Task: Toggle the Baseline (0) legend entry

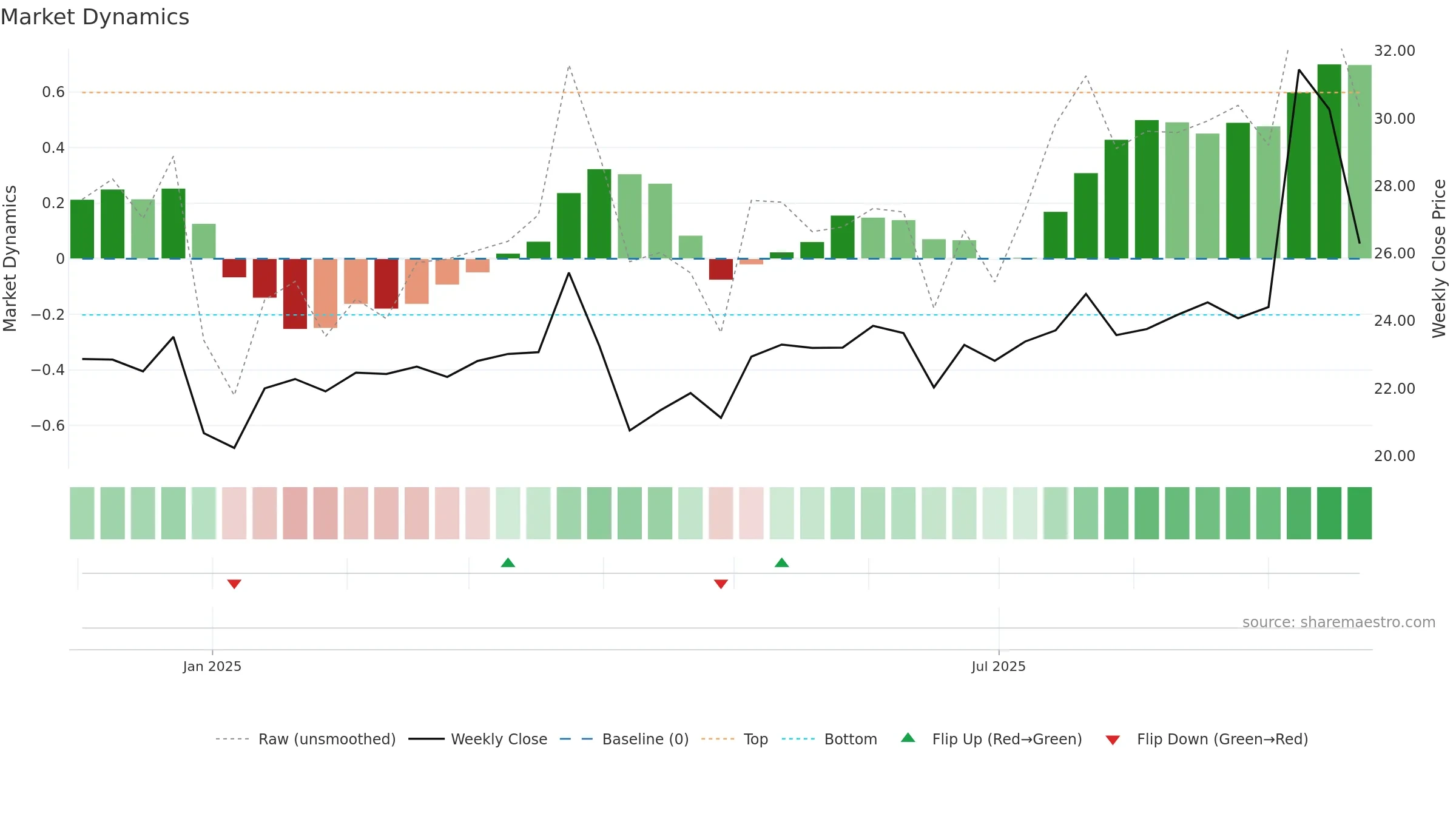Action: [624, 739]
